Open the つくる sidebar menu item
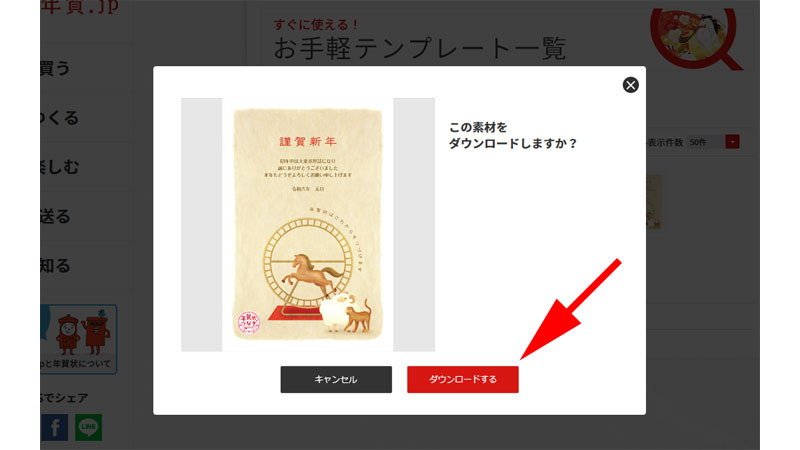Viewport: 800px width, 450px height. (60, 117)
